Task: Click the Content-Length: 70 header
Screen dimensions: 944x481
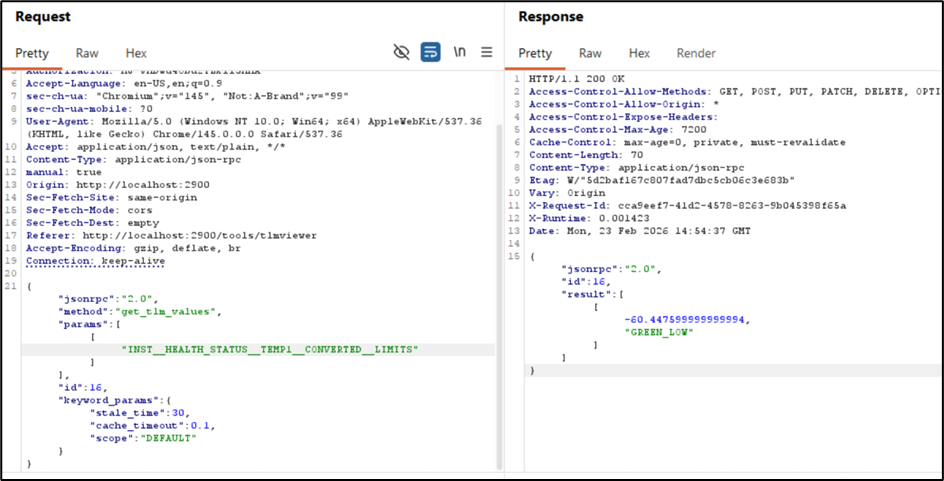Action: coord(586,155)
